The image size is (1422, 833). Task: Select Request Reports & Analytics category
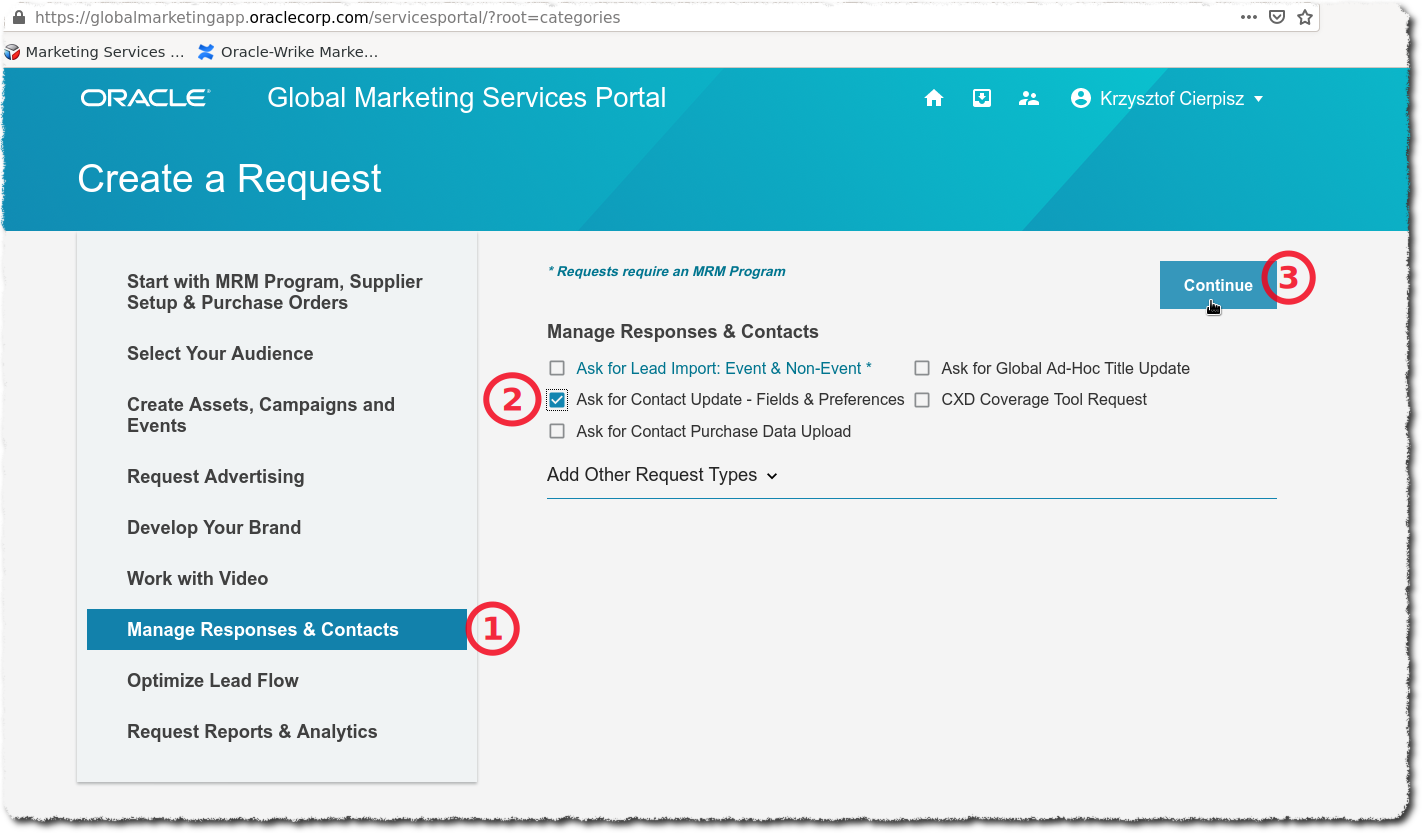[x=252, y=731]
